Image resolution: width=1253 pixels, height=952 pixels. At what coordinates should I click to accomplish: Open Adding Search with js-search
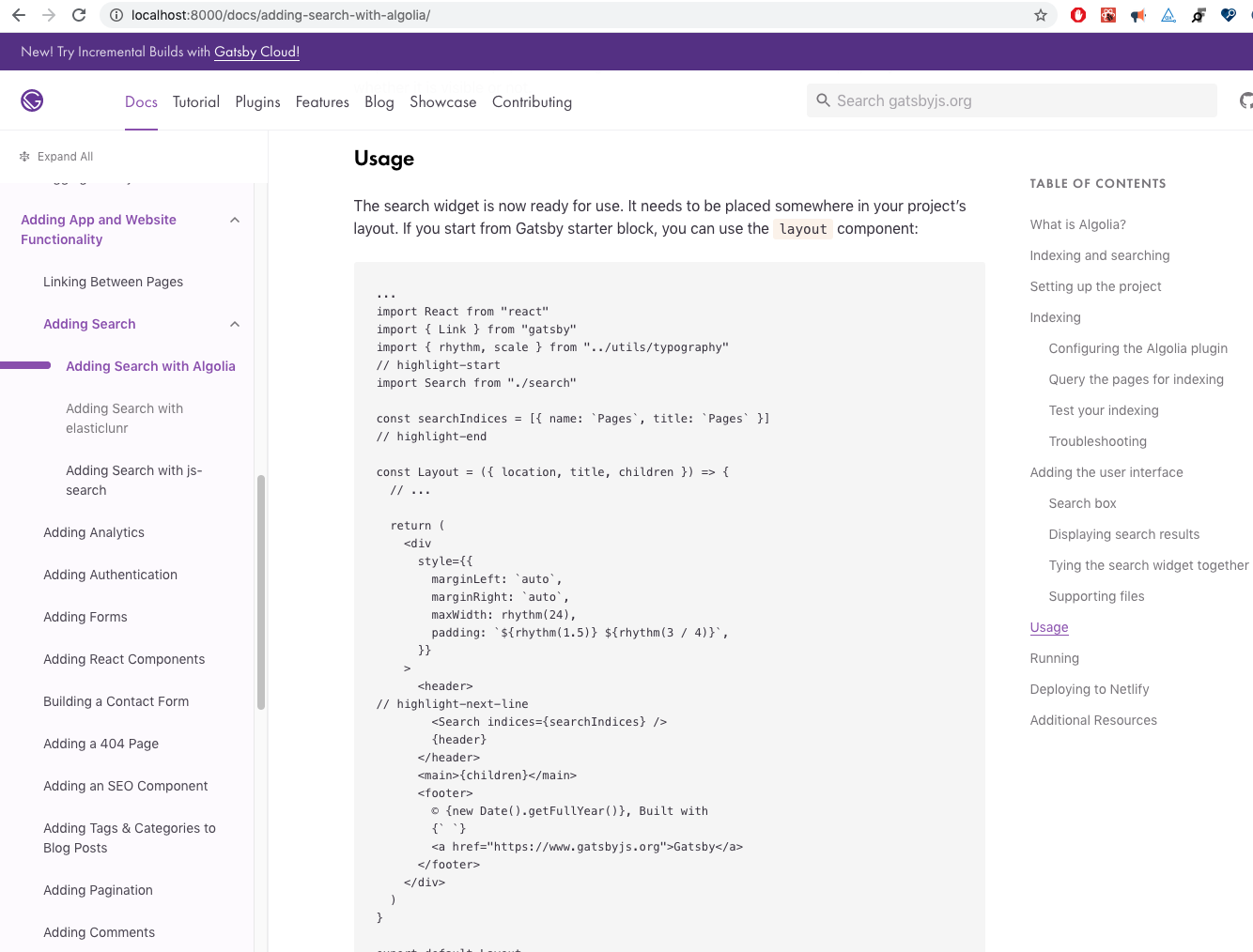tap(134, 480)
